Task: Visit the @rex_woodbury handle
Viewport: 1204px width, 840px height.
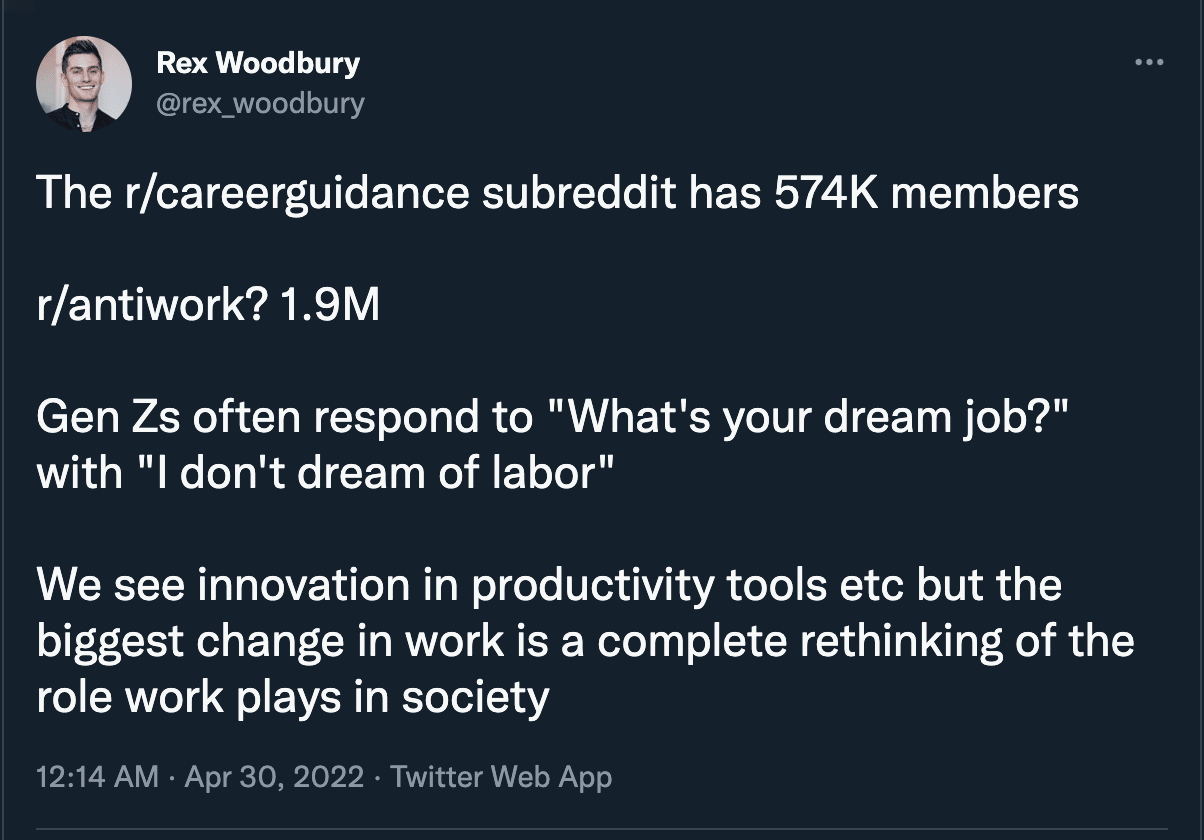Action: pyautogui.click(x=261, y=103)
